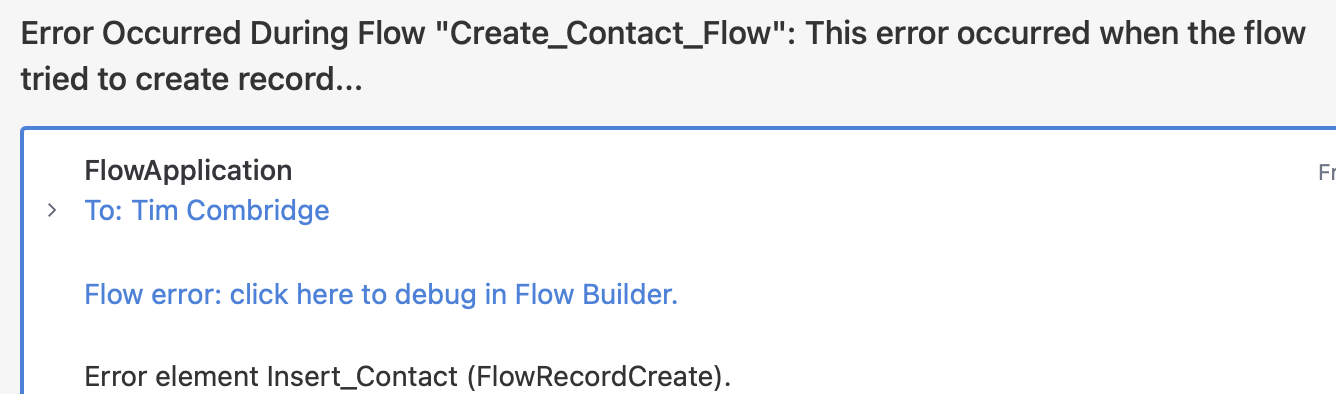Click the "Error element Insert_Contact" line
Image resolution: width=1336 pixels, height=394 pixels.
click(x=408, y=378)
